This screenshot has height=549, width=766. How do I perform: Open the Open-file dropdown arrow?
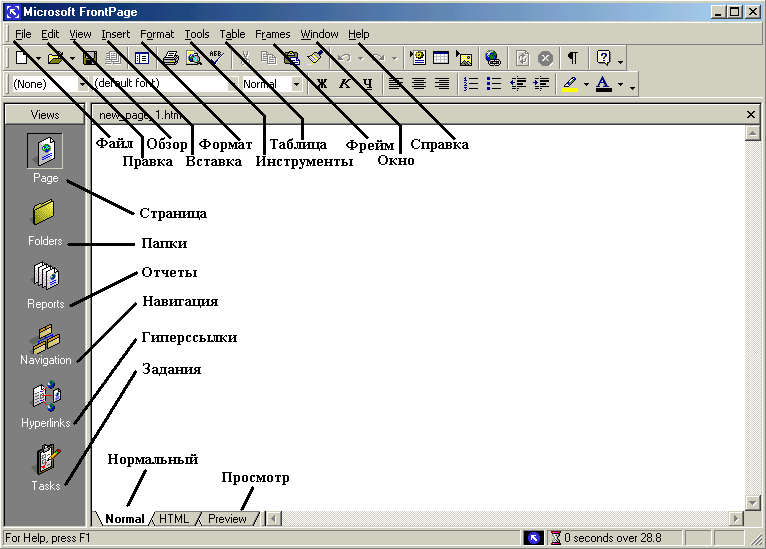[72, 59]
